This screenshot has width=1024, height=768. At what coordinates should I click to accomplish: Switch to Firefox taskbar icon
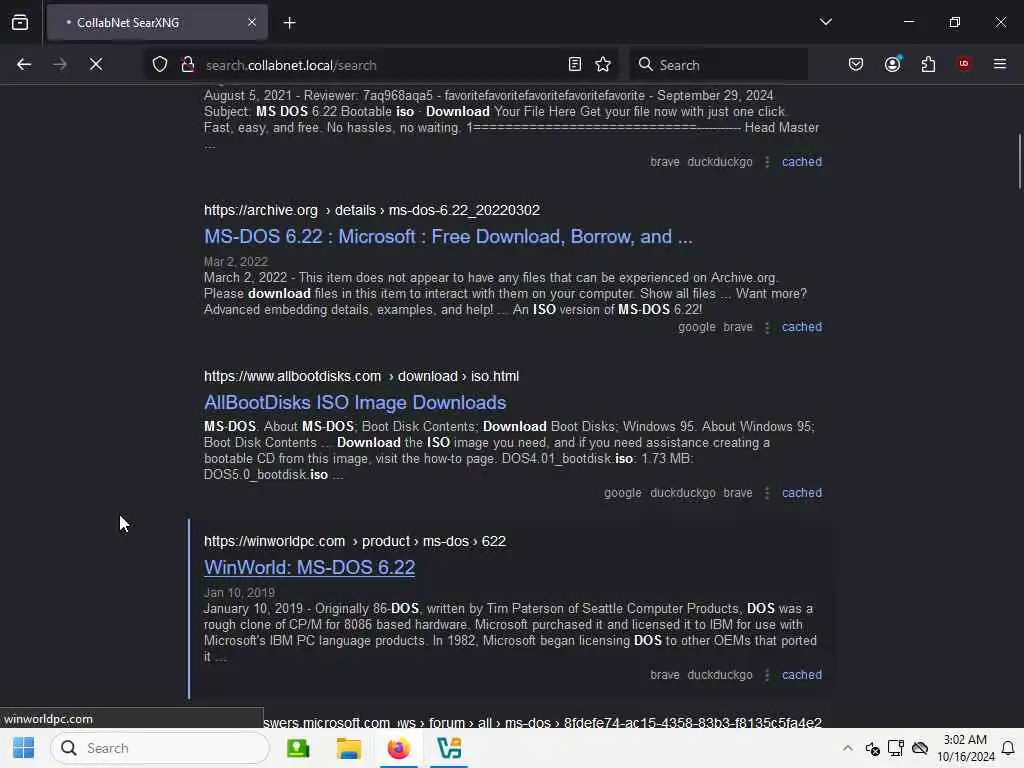[398, 748]
